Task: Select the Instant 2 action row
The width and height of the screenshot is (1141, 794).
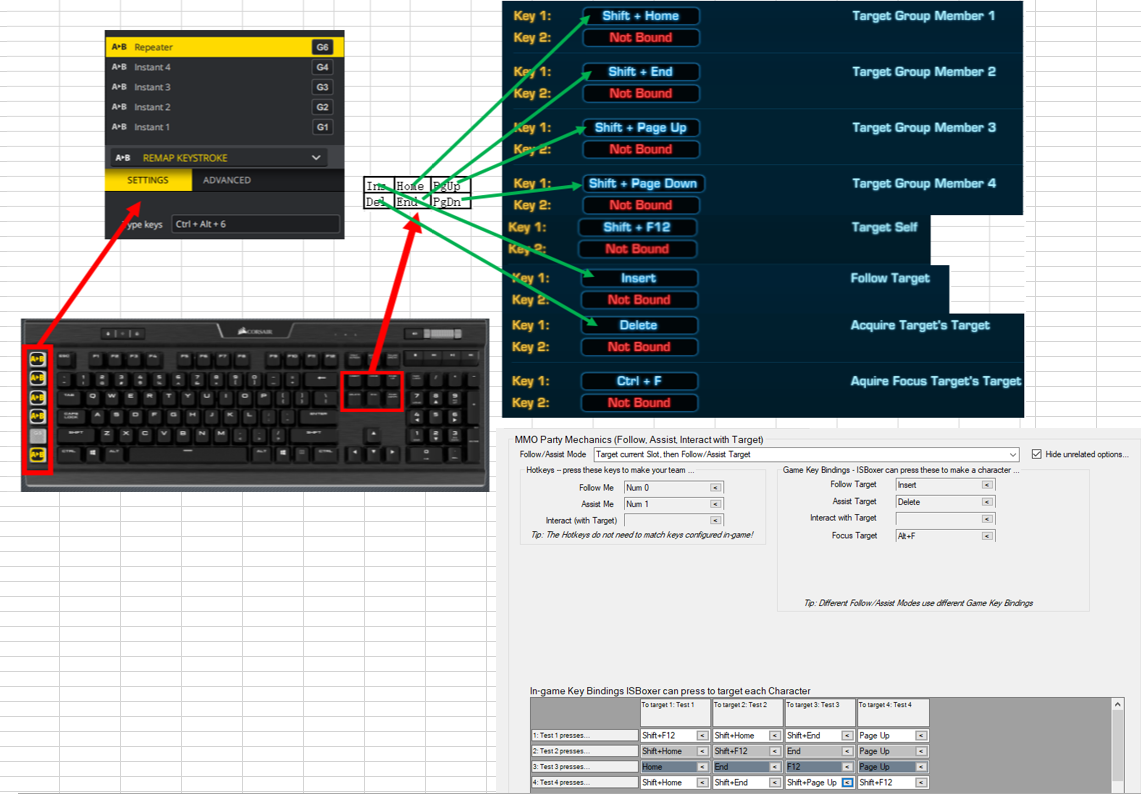Action: click(x=224, y=107)
